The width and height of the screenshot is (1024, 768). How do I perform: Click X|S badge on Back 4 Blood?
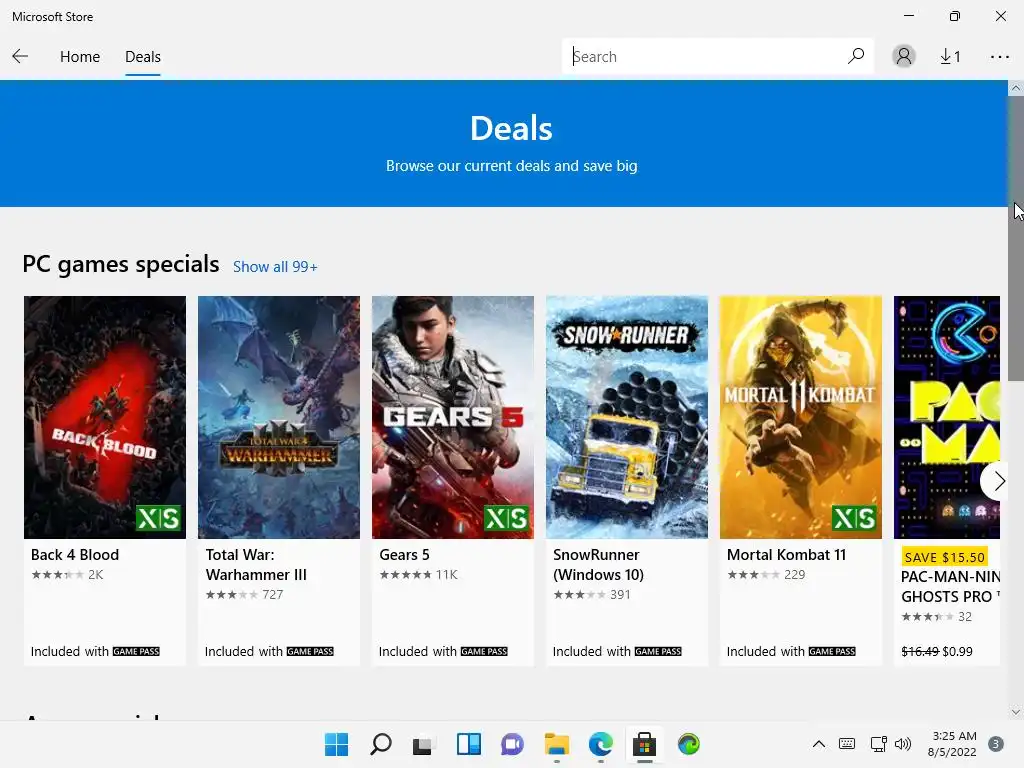pyautogui.click(x=159, y=519)
